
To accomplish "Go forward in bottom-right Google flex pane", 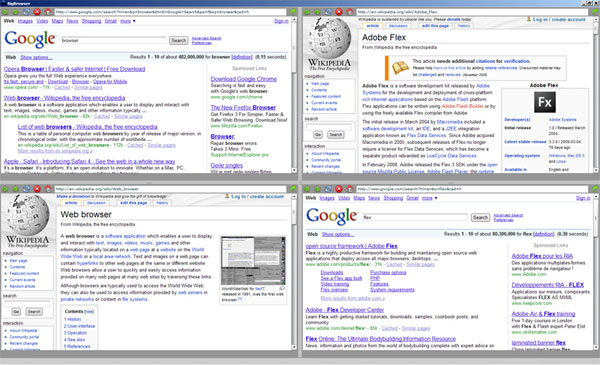I will [x=317, y=189].
